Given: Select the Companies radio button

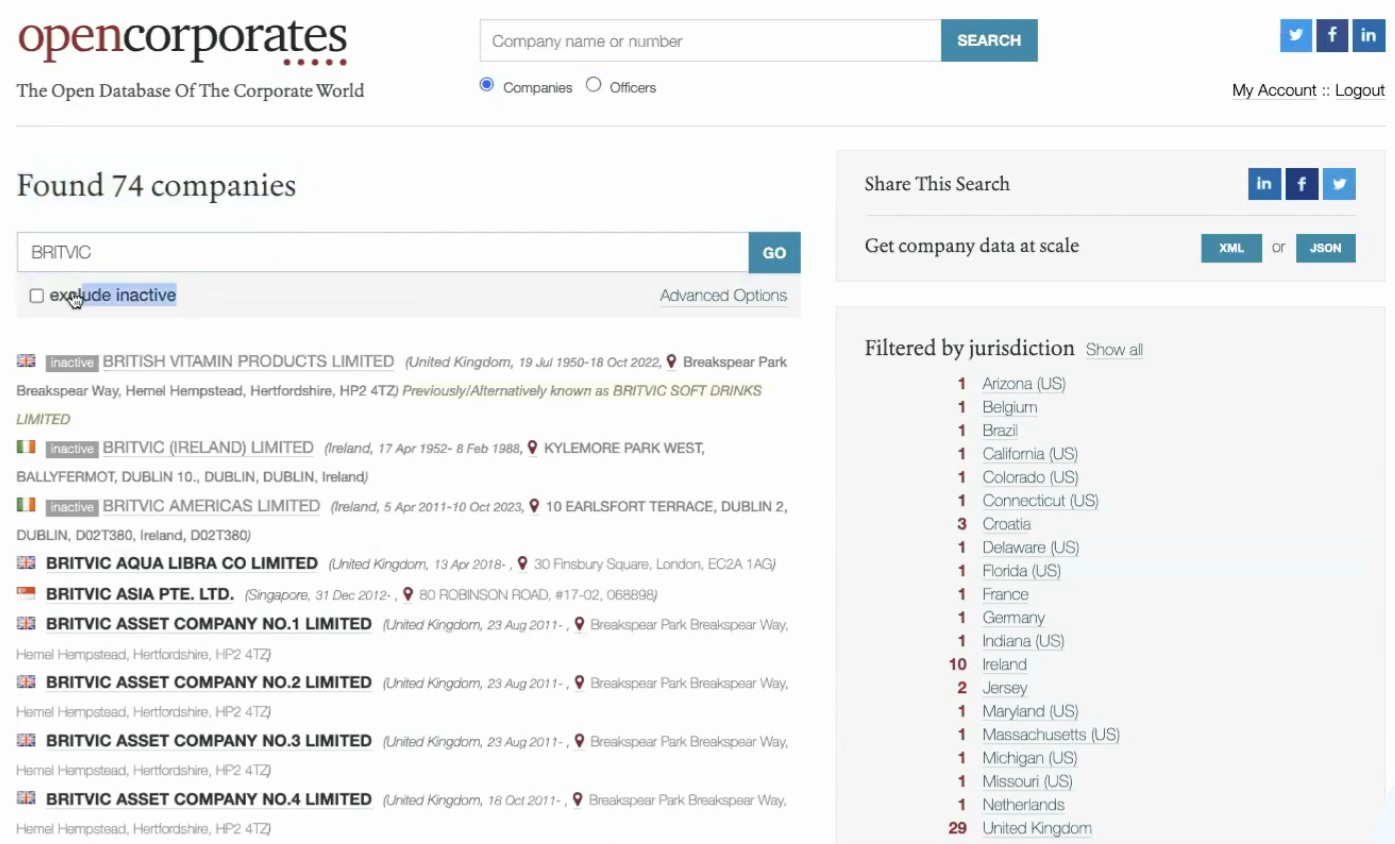Looking at the screenshot, I should click(x=487, y=85).
